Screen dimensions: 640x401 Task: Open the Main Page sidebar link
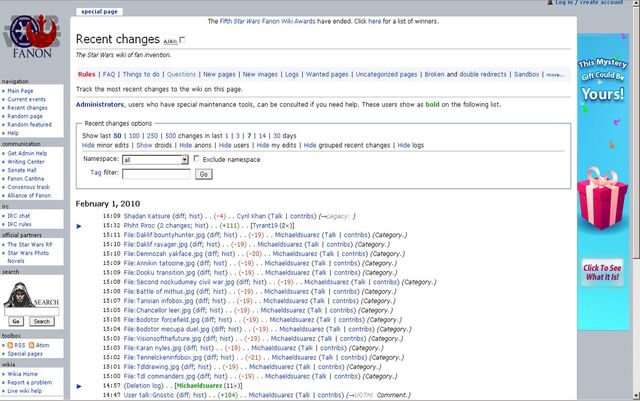pyautogui.click(x=20, y=91)
